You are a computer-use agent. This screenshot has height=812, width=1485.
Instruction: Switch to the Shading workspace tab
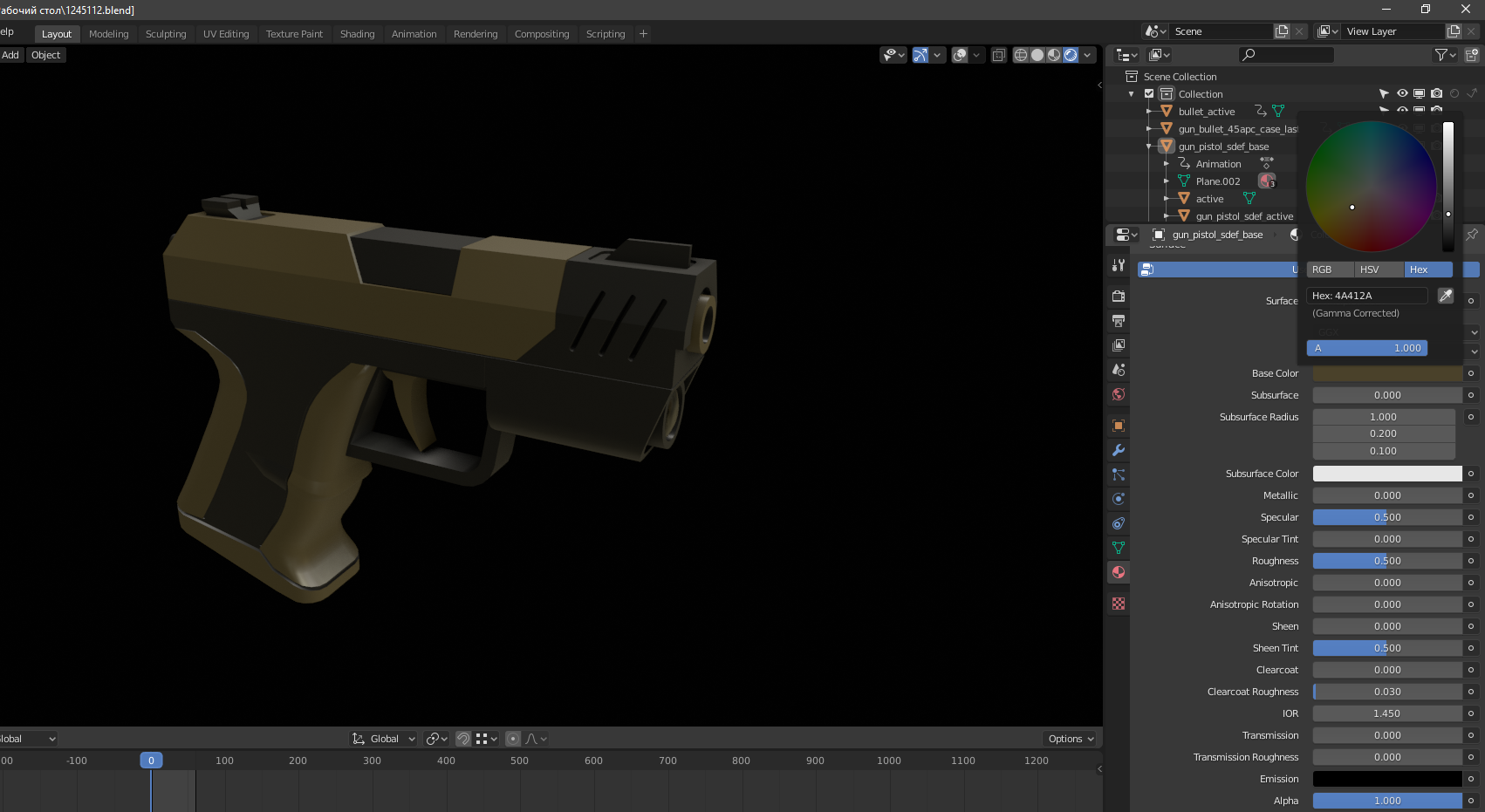(x=357, y=34)
